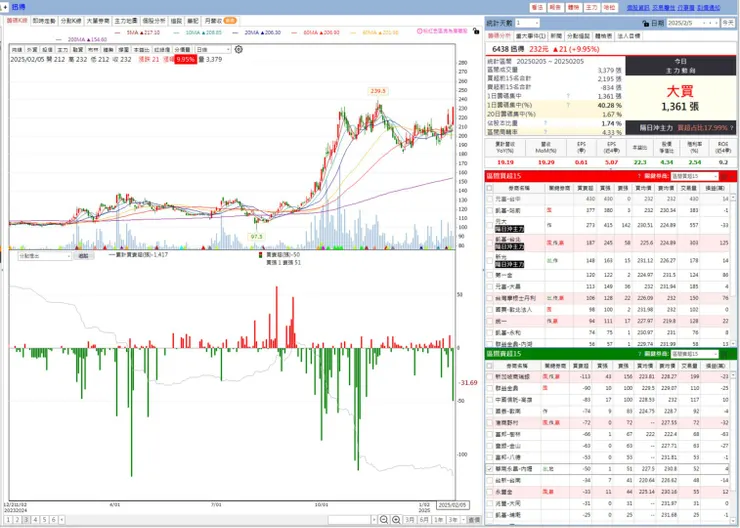Tick the checkbox for 台灣摩根士丹利 row

pos(489,298)
